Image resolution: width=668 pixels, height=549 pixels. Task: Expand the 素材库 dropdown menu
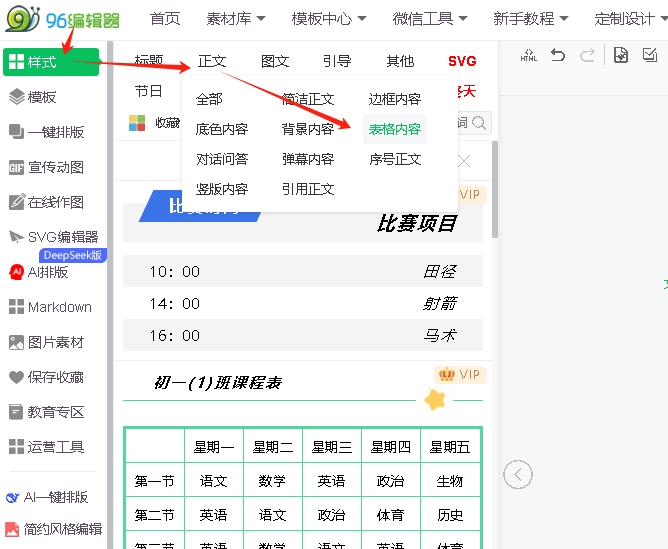point(237,18)
